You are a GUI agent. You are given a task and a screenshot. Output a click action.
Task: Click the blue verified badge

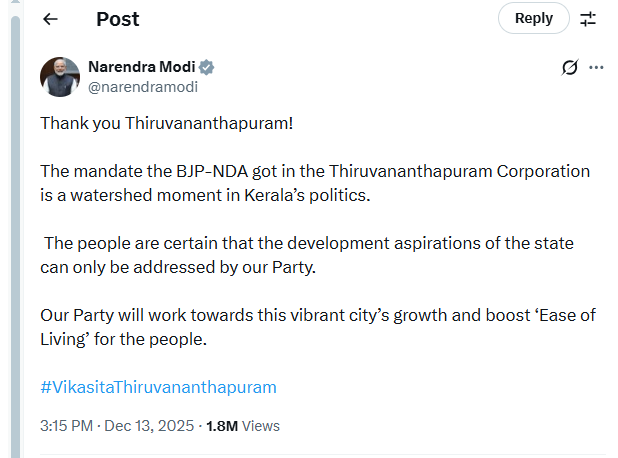(x=207, y=68)
